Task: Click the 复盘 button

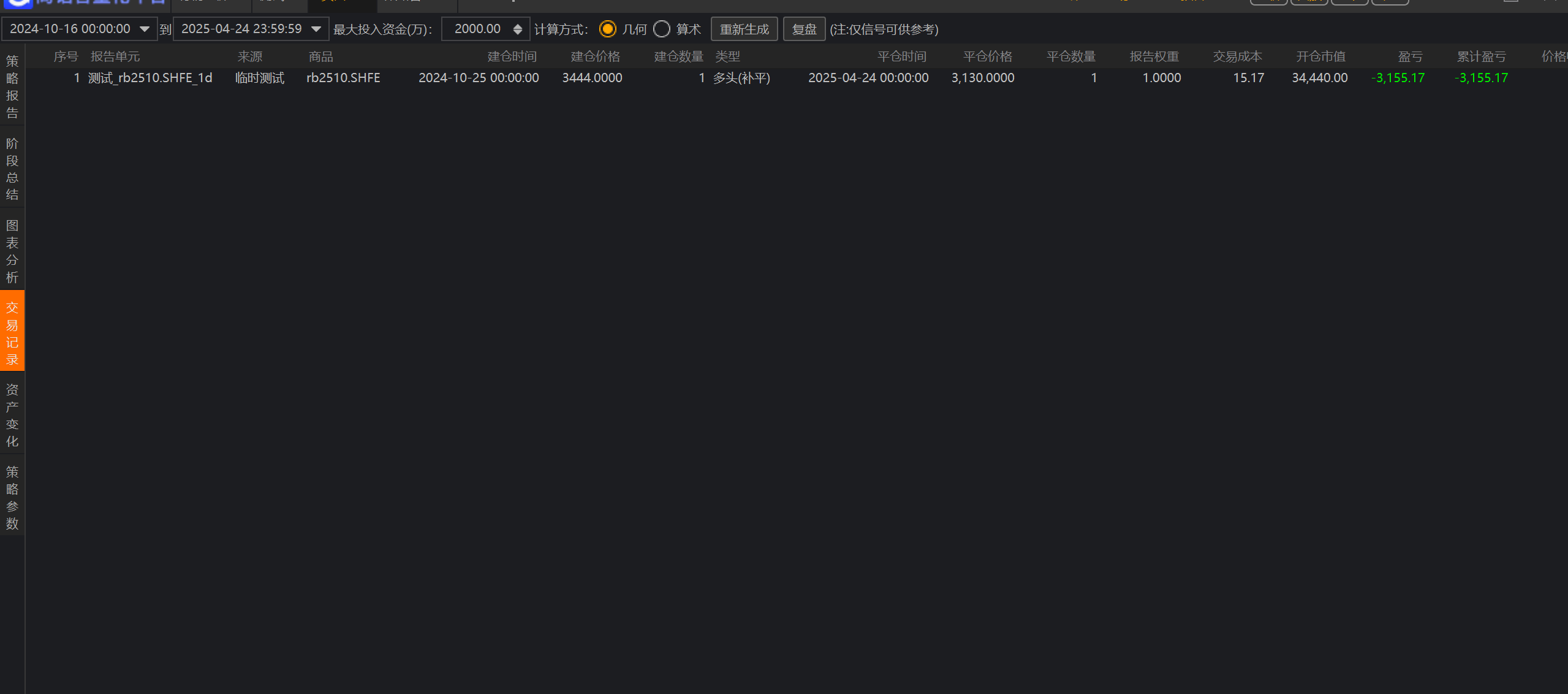Action: click(x=804, y=29)
